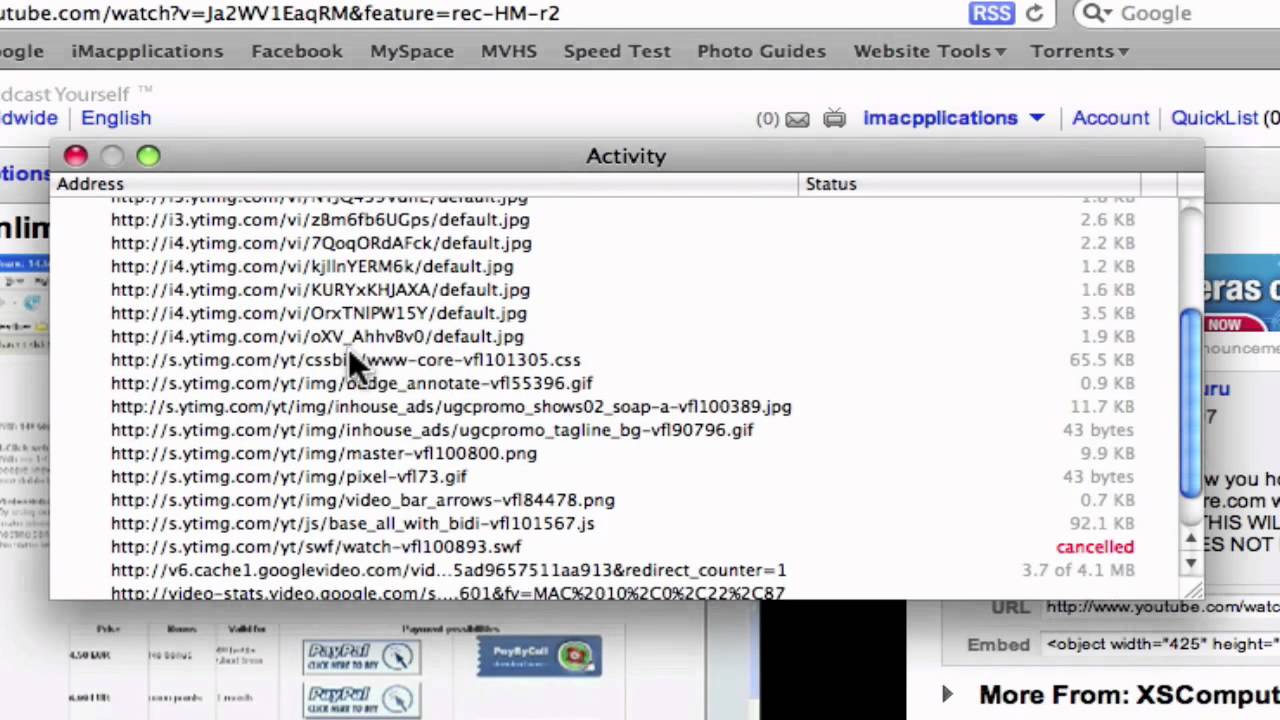Click the Activity scrollbar up arrow
This screenshot has height=720, width=1280.
(1190, 538)
